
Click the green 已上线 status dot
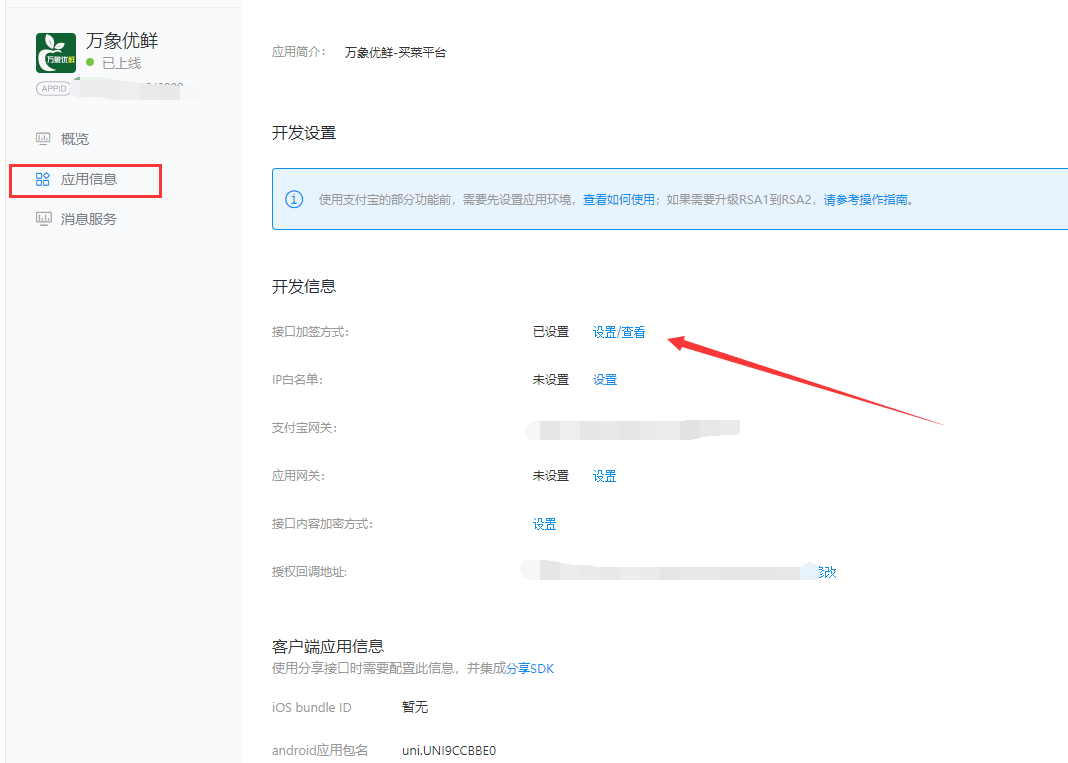click(90, 62)
